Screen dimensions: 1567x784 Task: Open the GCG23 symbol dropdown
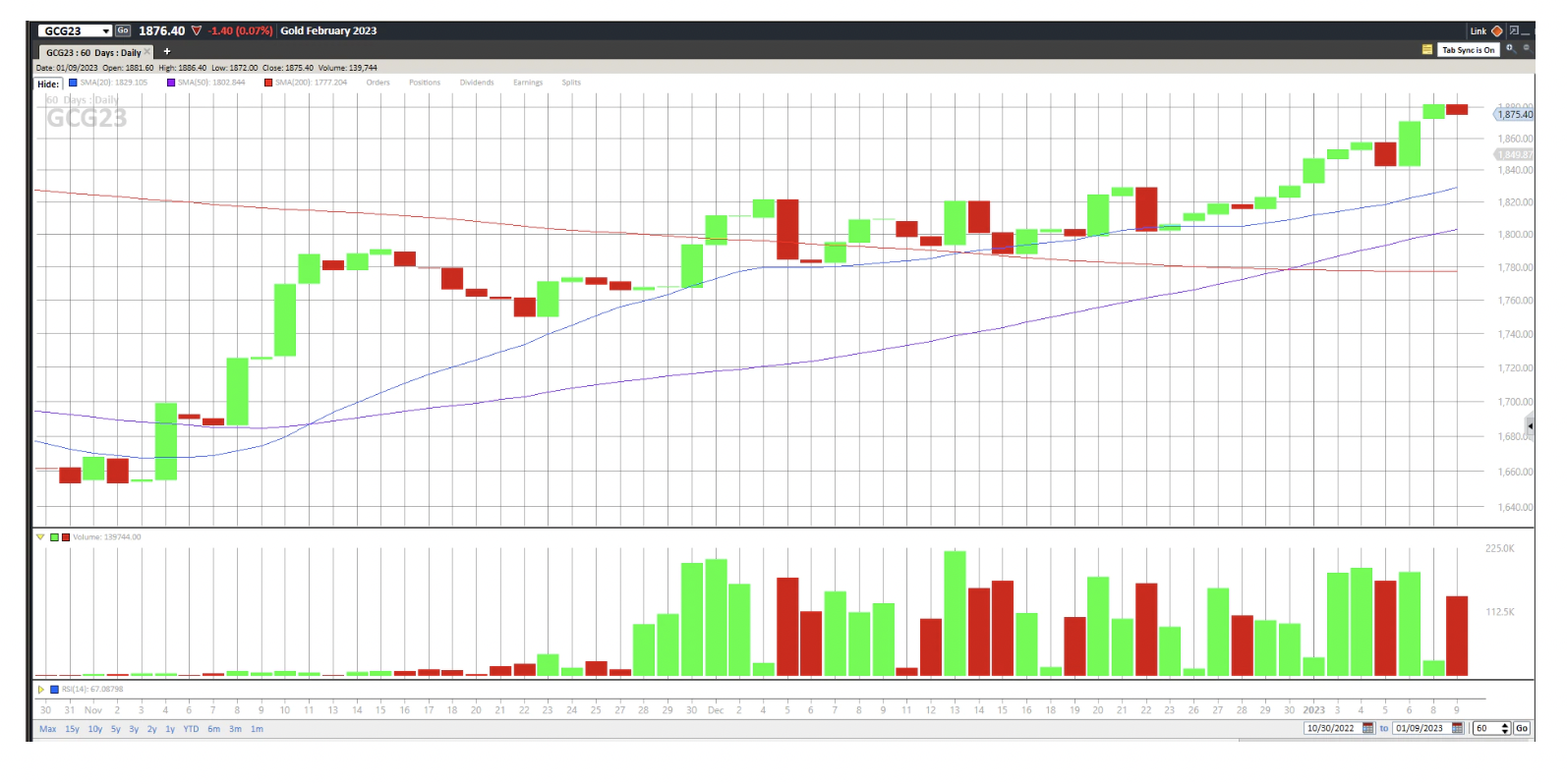point(105,31)
